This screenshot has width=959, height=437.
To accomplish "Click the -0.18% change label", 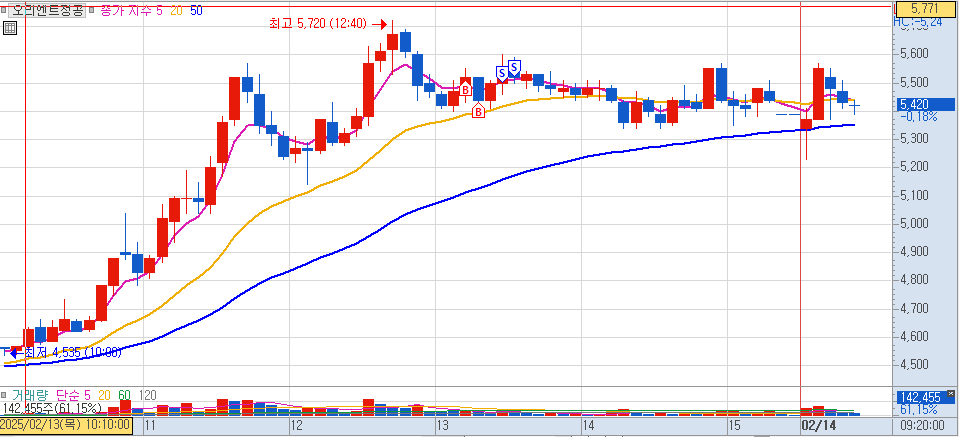I will coord(917,117).
